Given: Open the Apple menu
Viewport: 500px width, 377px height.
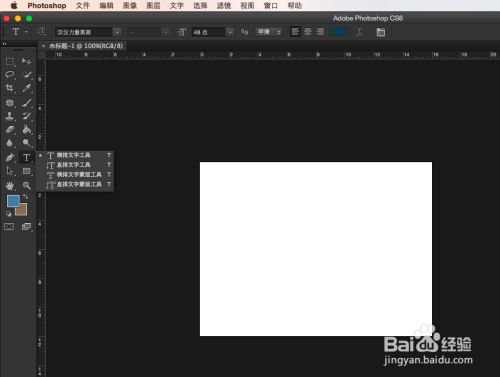Looking at the screenshot, I should pyautogui.click(x=14, y=6).
